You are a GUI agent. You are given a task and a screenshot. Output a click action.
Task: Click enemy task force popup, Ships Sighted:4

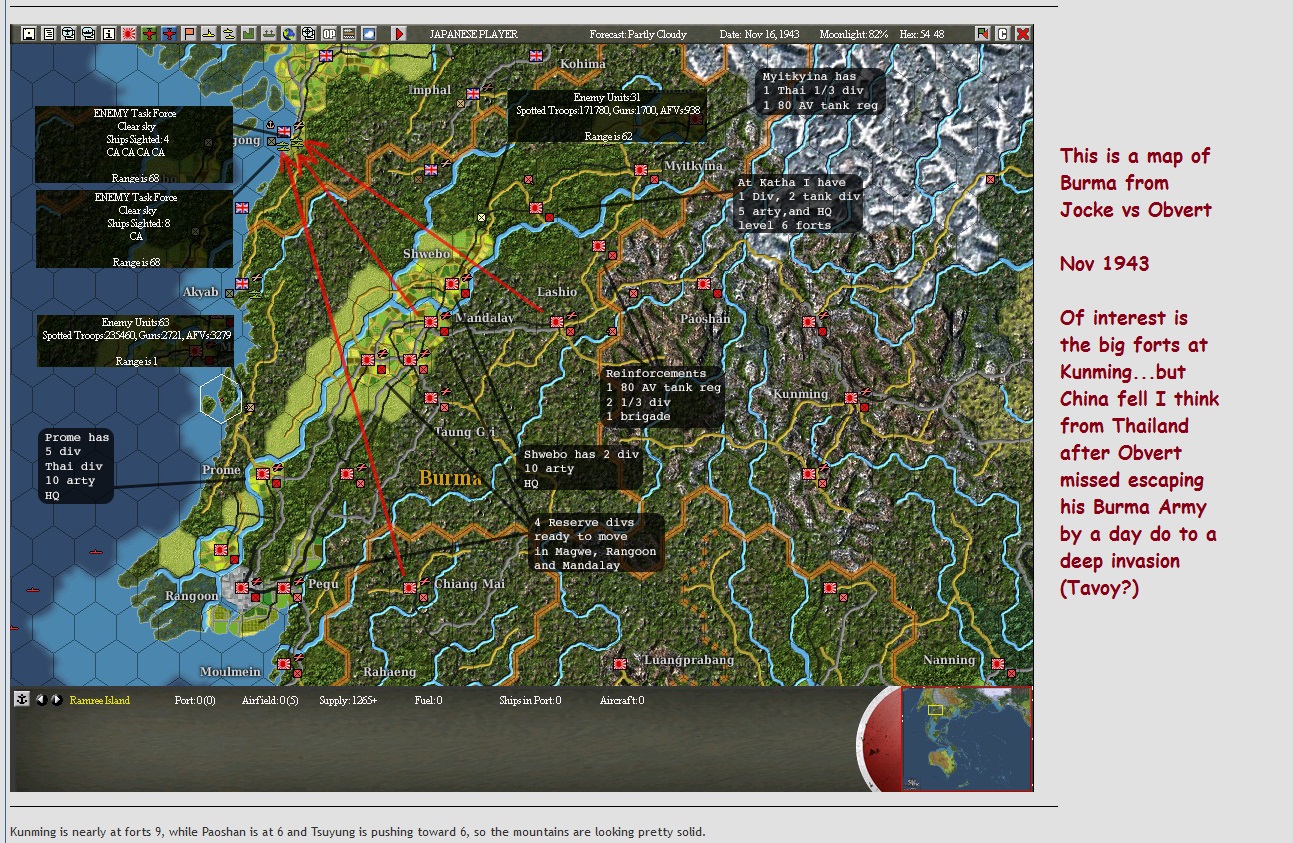134,145
